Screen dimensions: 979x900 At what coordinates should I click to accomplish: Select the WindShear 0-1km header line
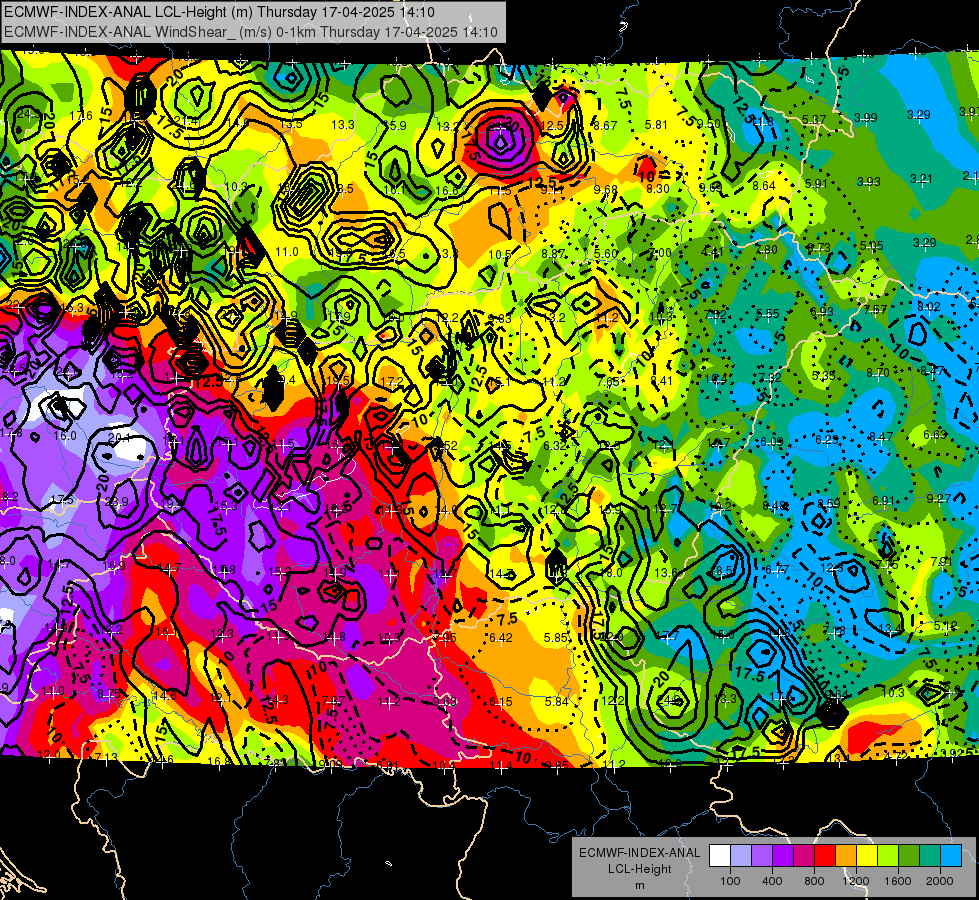tap(251, 32)
